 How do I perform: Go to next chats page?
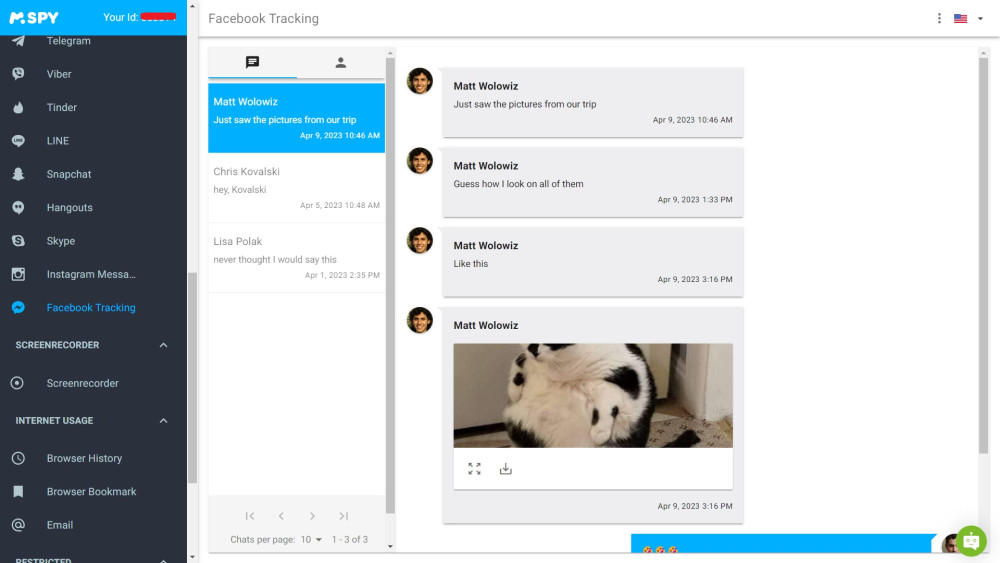pyautogui.click(x=312, y=516)
